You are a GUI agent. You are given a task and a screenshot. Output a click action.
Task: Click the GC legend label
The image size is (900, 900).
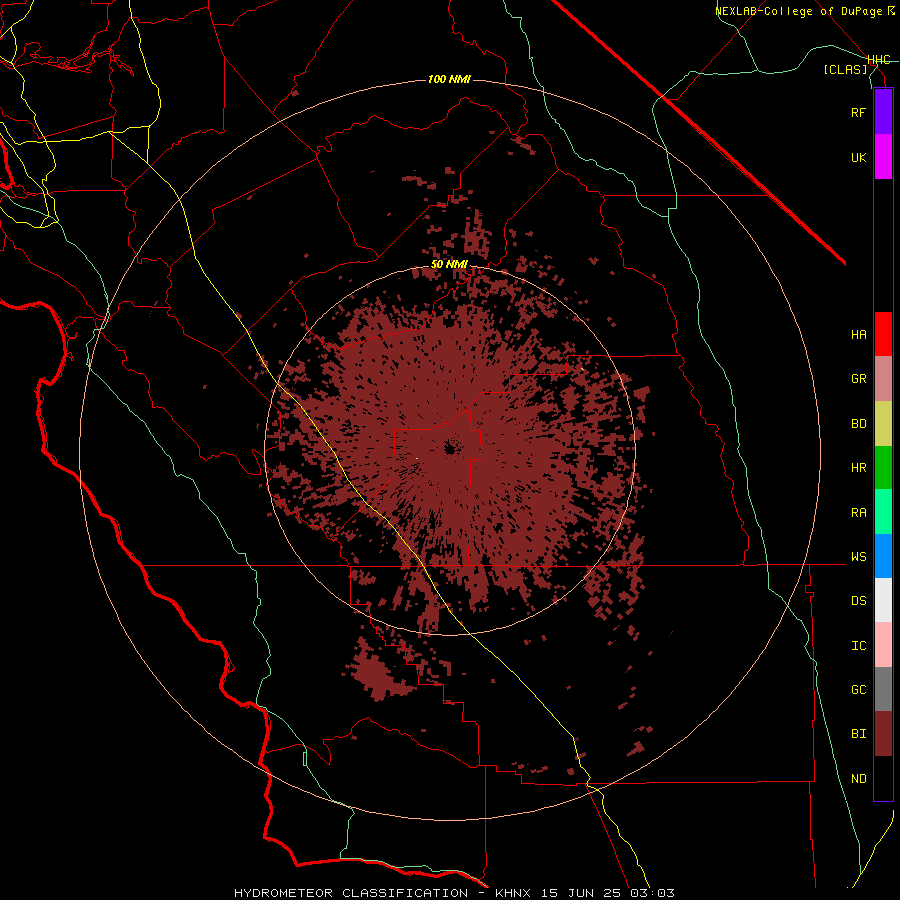[858, 690]
